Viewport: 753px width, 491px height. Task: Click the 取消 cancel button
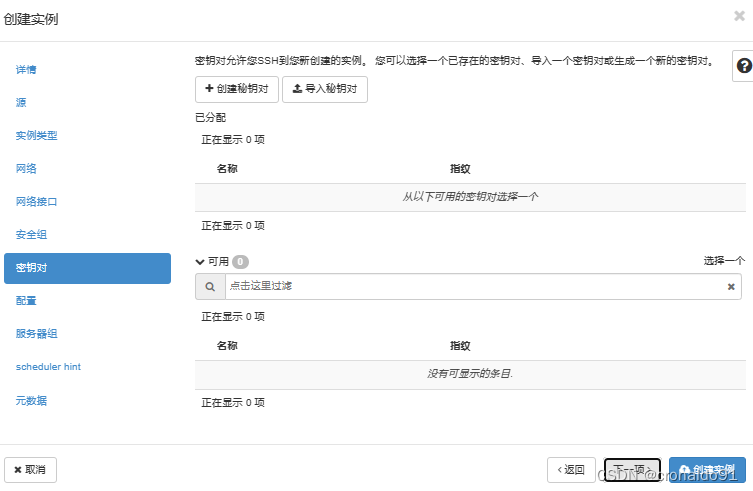tap(30, 470)
